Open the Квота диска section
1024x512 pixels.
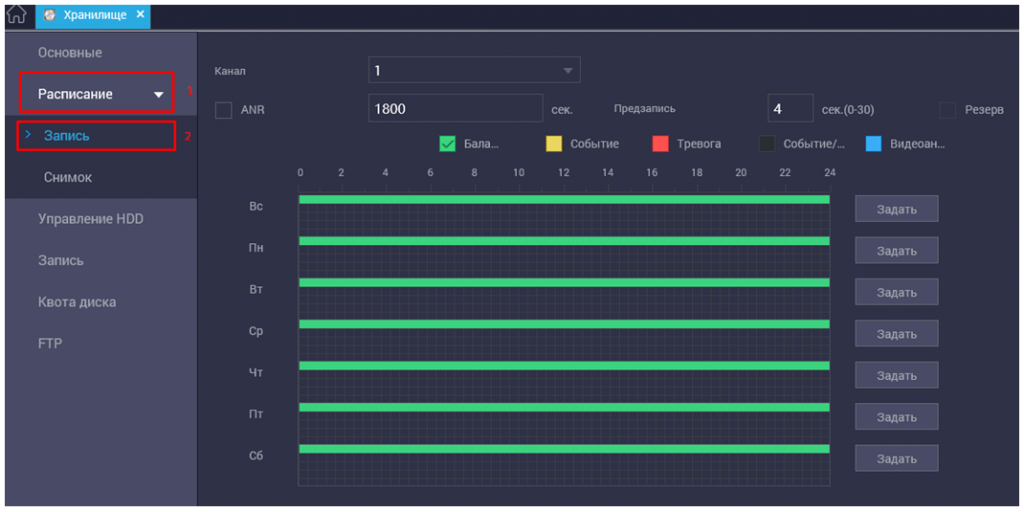77,302
